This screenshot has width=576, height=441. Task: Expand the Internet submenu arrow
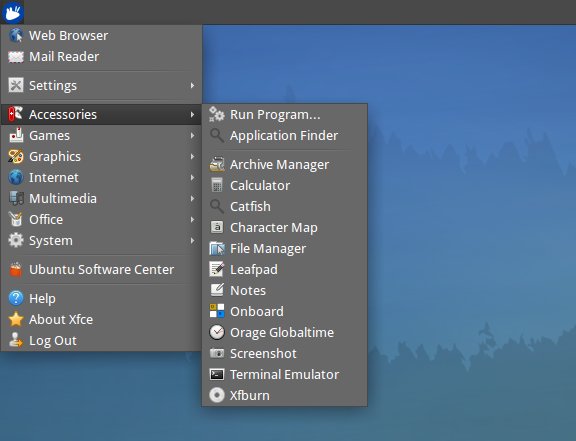coord(192,178)
